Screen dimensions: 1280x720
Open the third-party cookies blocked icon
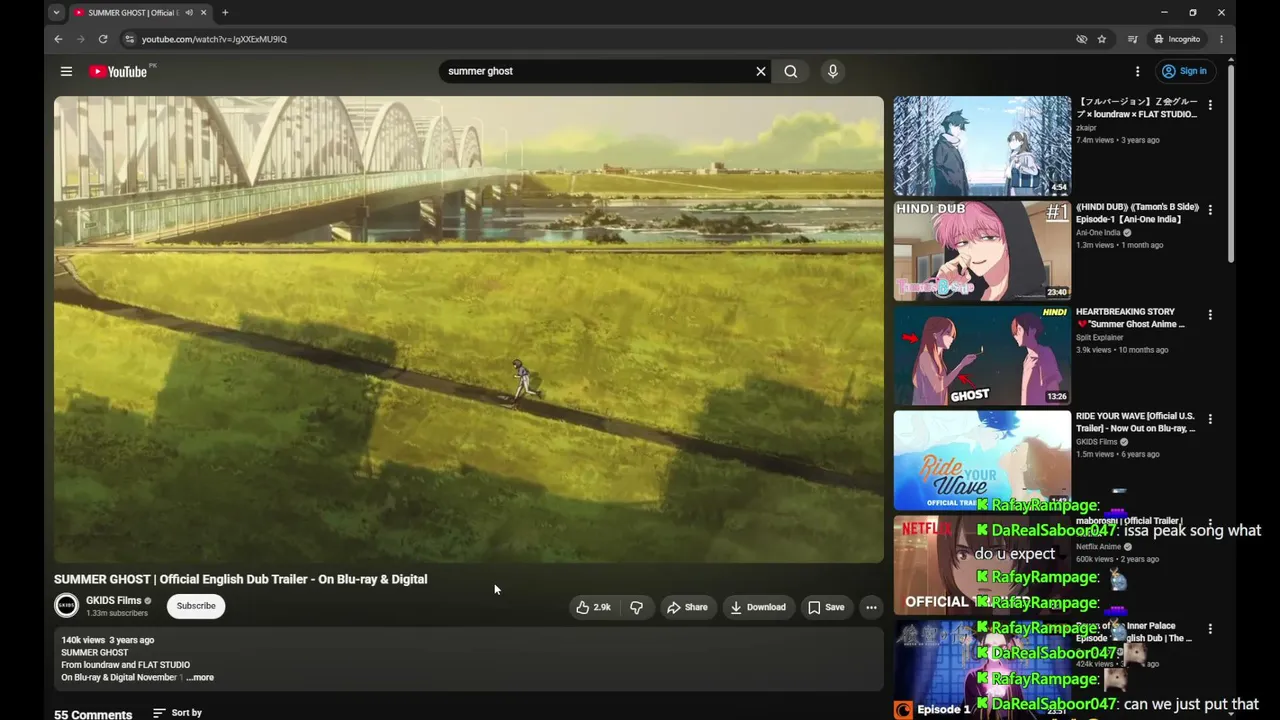click(x=1081, y=39)
